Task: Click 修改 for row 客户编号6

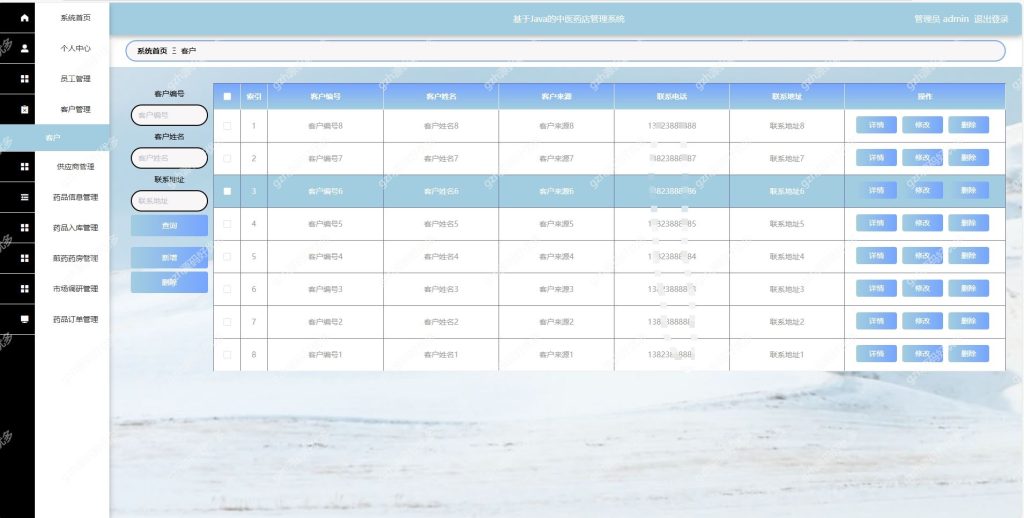Action: tap(922, 190)
